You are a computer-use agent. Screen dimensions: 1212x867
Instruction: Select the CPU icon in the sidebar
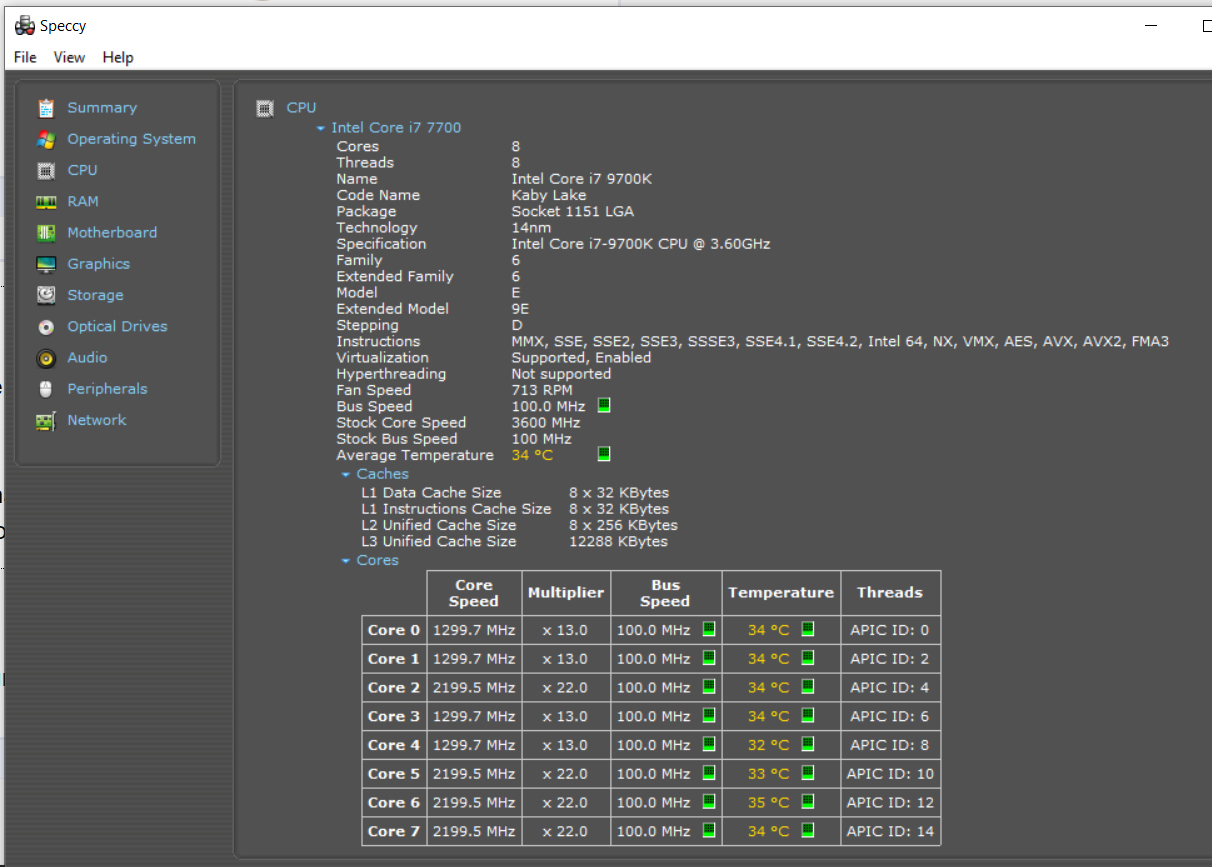46,170
